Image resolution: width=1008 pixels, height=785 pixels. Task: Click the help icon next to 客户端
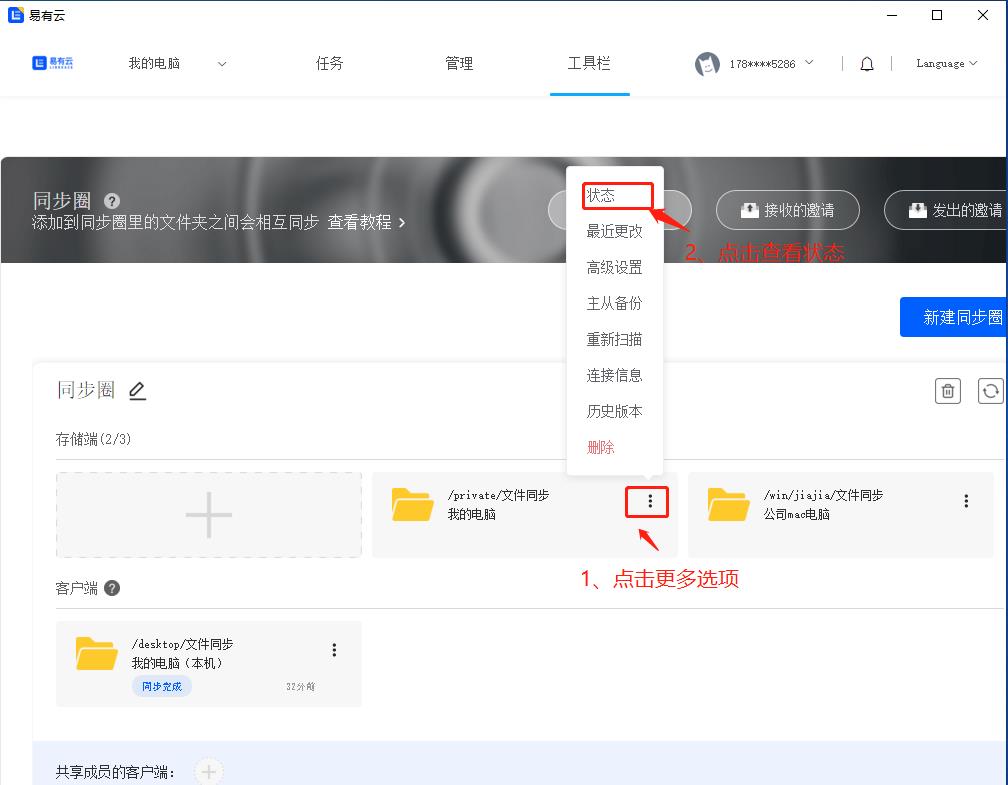coord(112,588)
